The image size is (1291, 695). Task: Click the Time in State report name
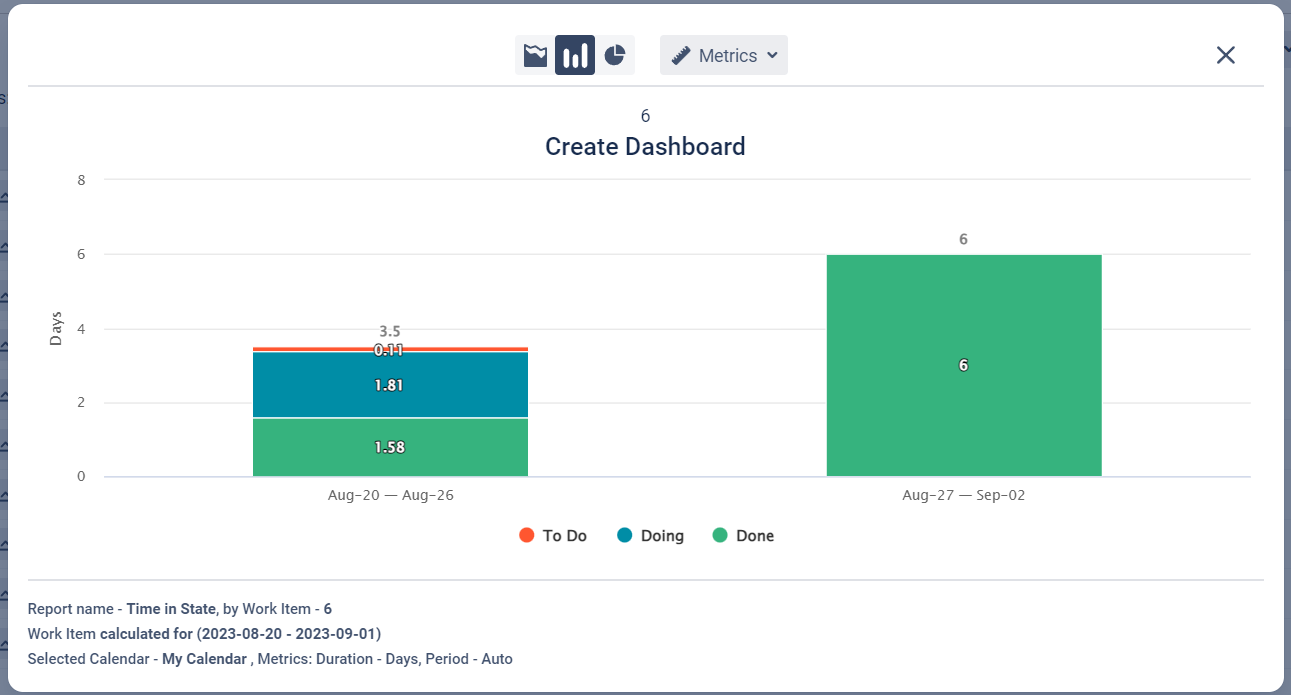point(171,608)
